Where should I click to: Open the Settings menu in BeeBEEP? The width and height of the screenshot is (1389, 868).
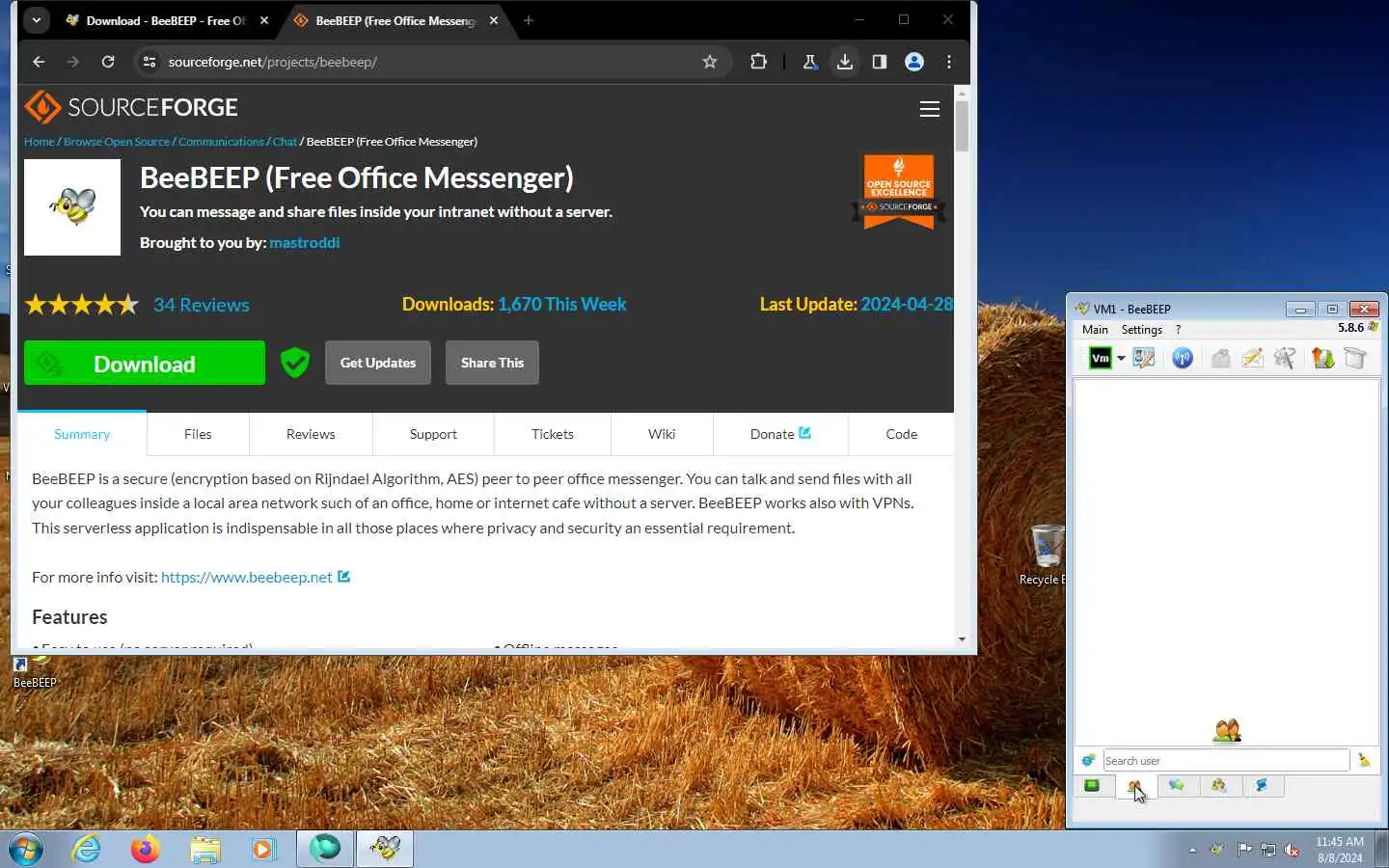click(1141, 330)
